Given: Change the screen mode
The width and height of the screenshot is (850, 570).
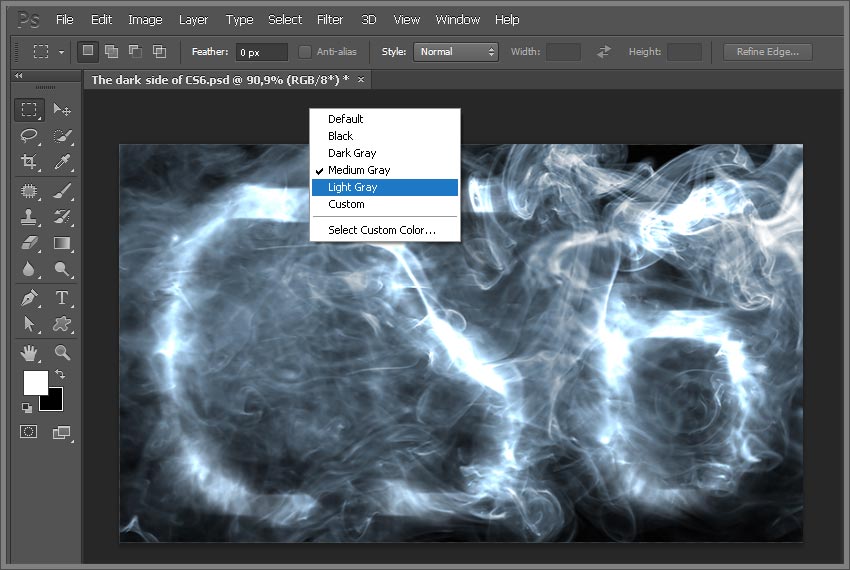Looking at the screenshot, I should 61,432.
